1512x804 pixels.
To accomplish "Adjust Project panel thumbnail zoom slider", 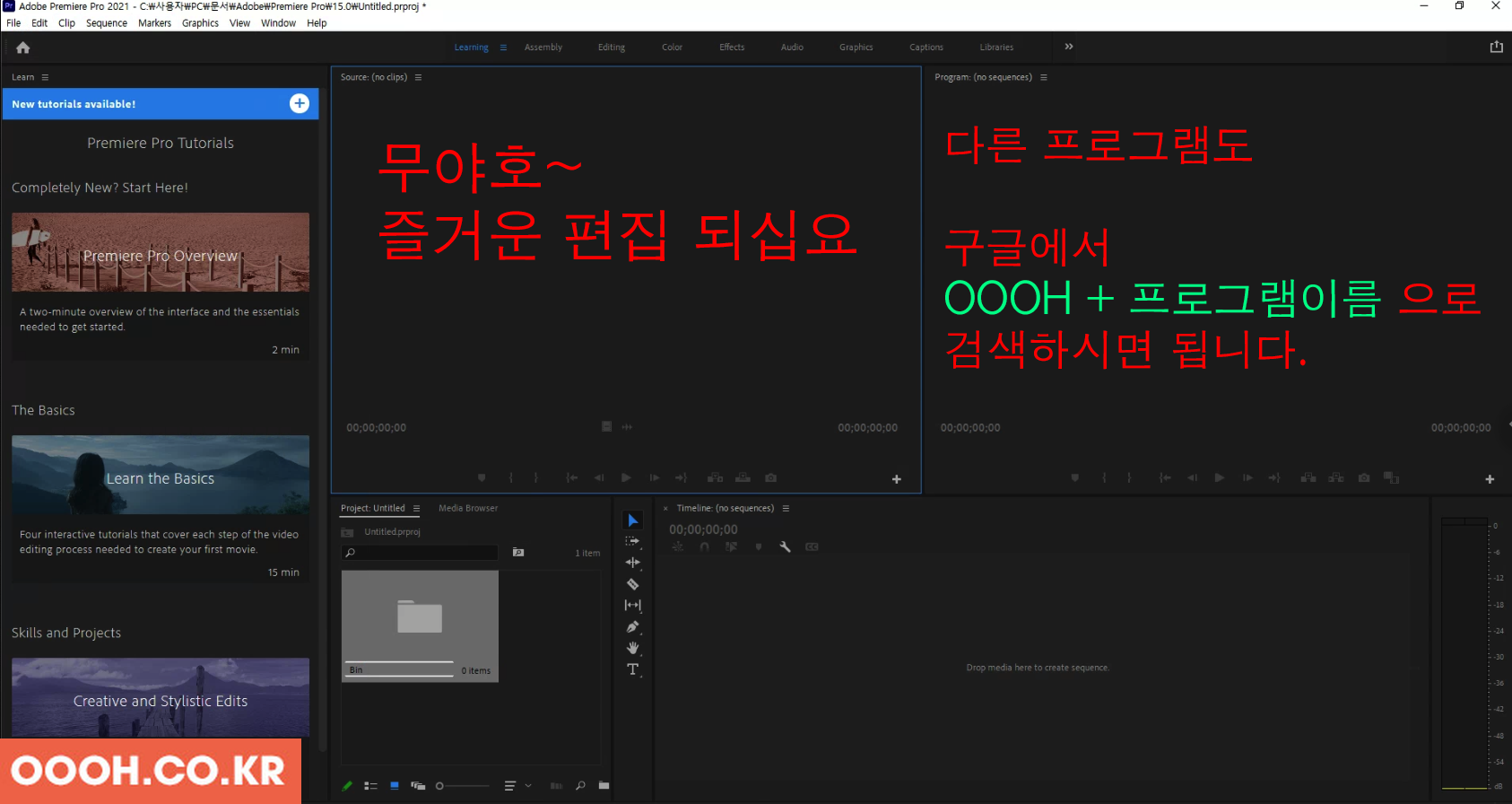I will click(x=463, y=786).
